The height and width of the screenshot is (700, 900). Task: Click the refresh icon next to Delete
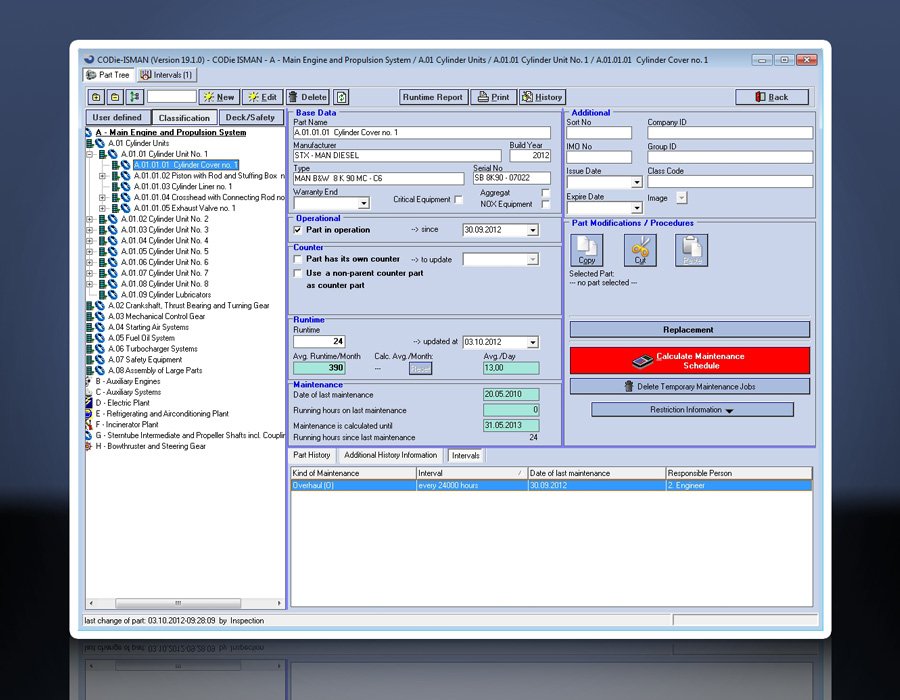tap(342, 97)
